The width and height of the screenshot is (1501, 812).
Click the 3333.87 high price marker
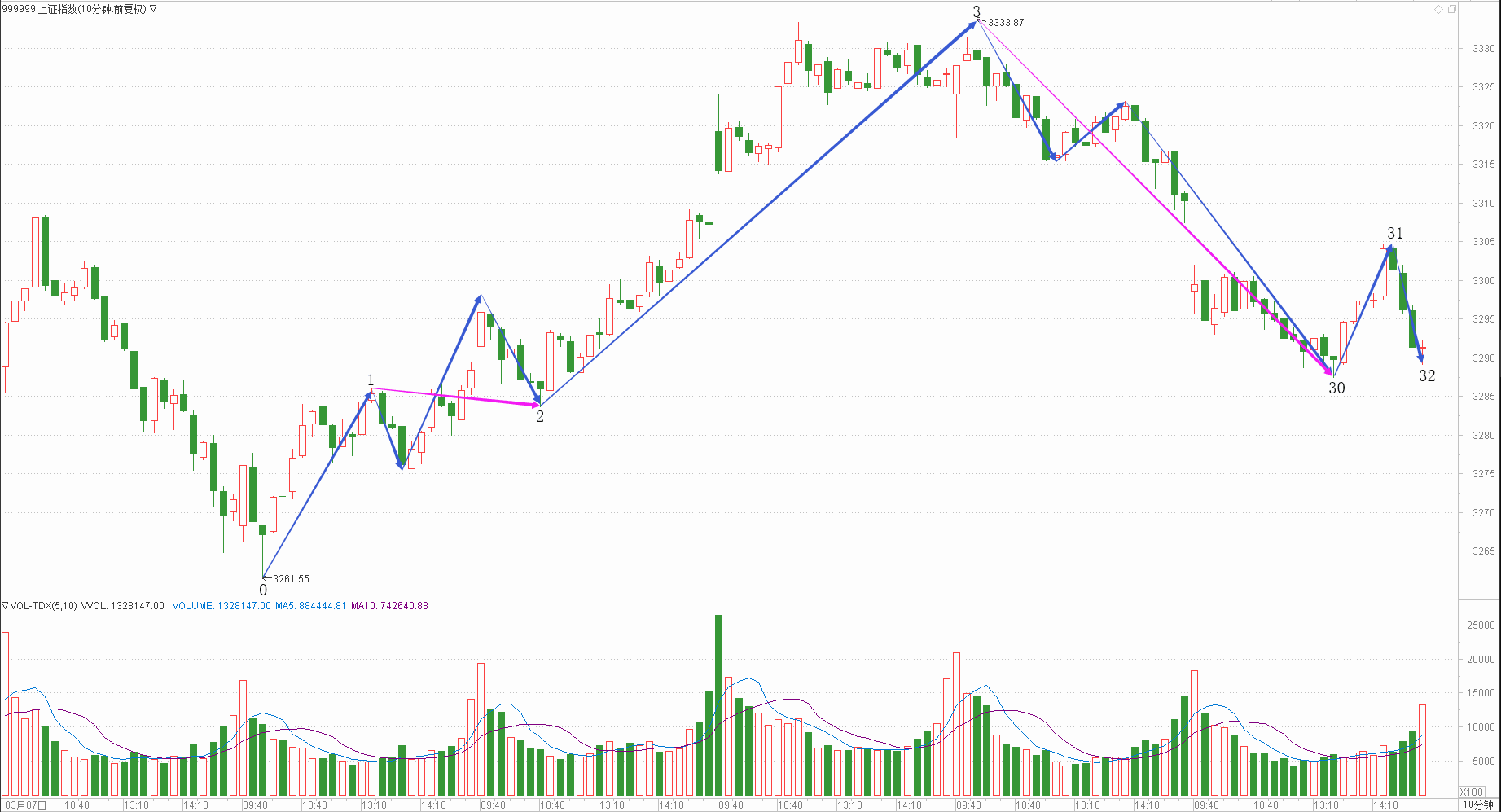(x=1006, y=23)
